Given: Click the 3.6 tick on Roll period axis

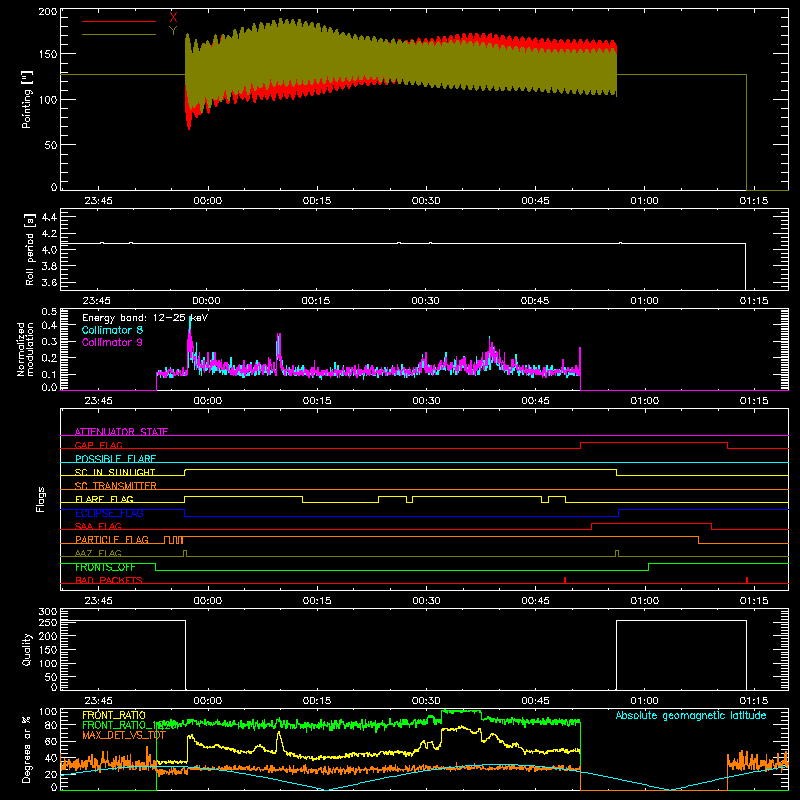Looking at the screenshot, I should pos(49,282).
